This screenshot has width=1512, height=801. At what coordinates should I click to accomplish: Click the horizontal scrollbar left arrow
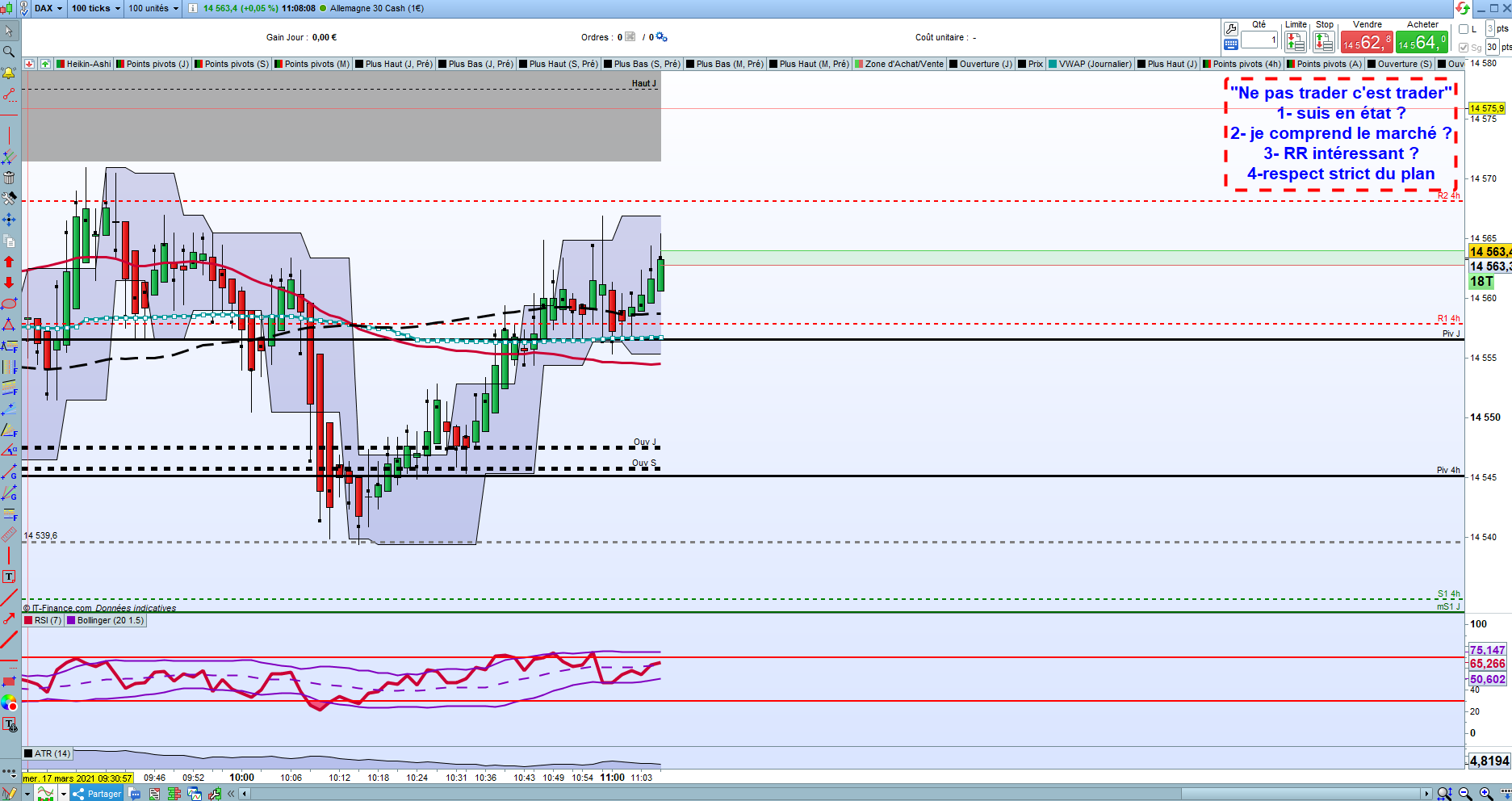[x=245, y=794]
